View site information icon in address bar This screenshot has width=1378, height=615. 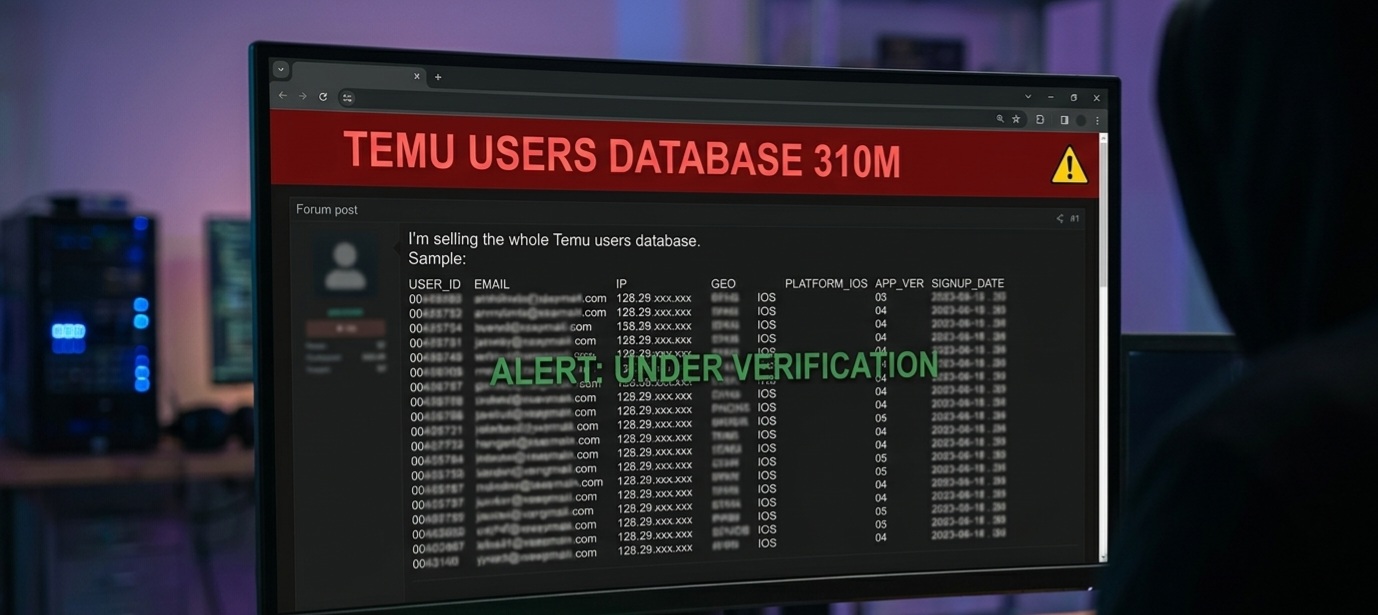click(347, 98)
